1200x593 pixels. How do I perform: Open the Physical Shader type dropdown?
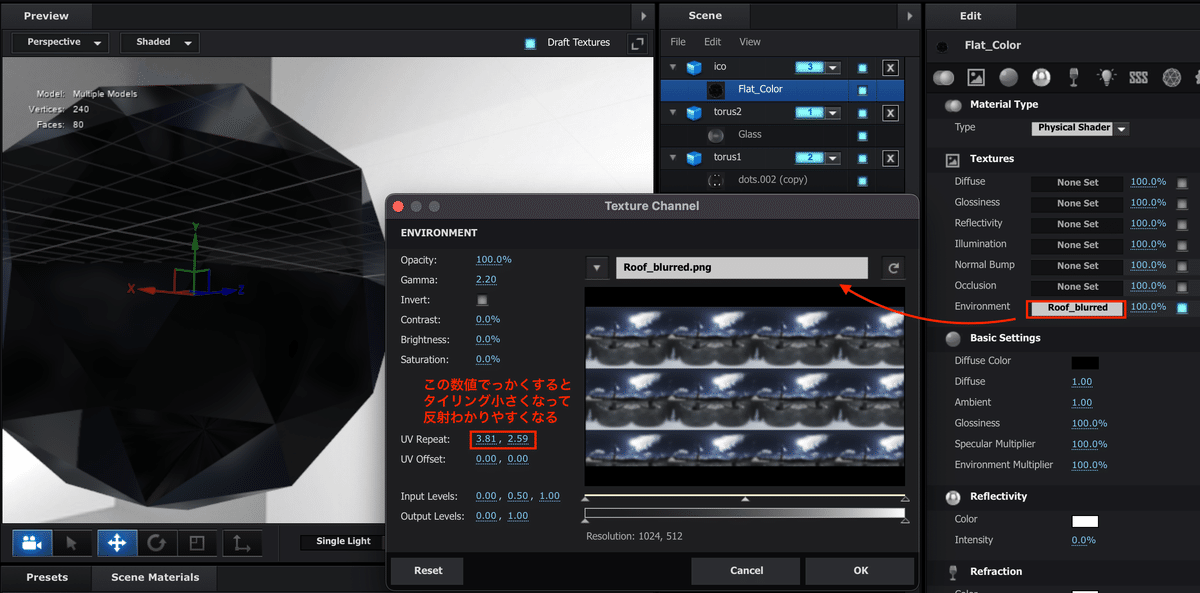click(x=1080, y=128)
